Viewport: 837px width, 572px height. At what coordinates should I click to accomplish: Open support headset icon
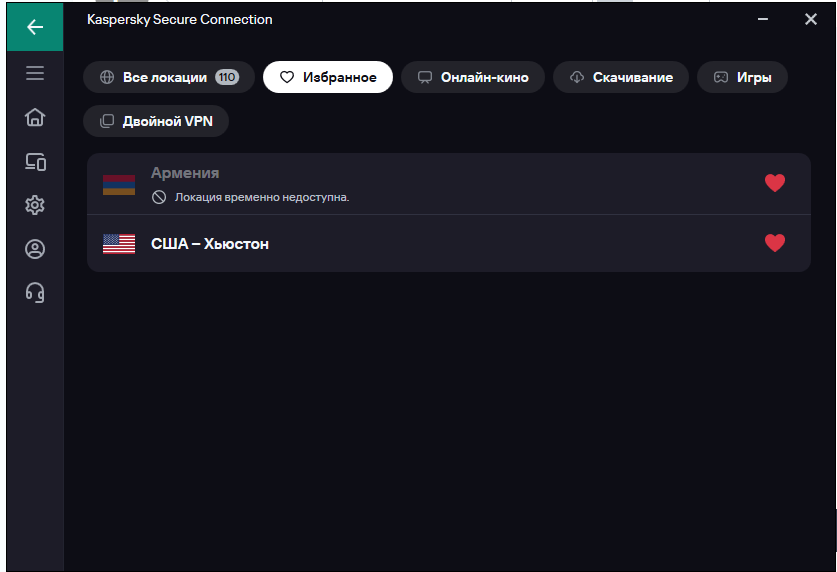pyautogui.click(x=35, y=292)
